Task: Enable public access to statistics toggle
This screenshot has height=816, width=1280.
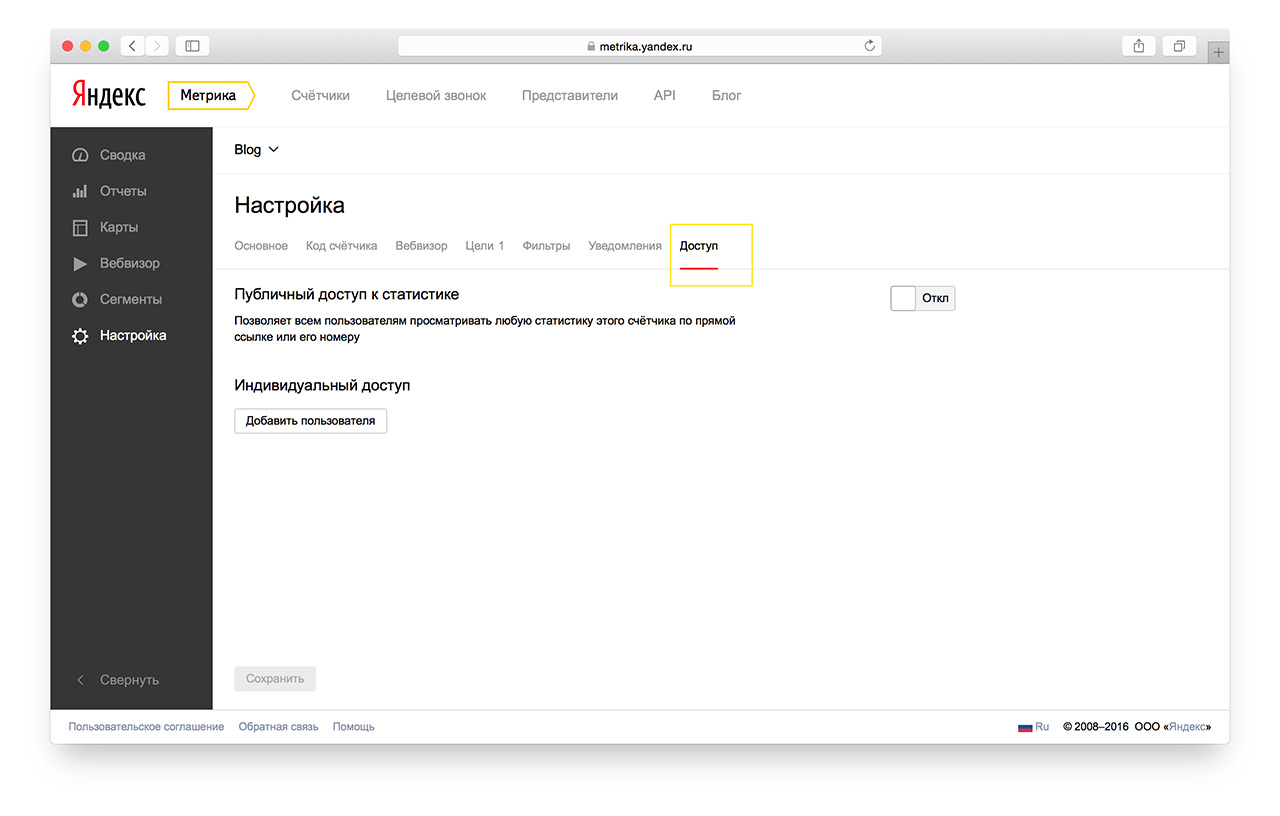Action: [x=922, y=298]
